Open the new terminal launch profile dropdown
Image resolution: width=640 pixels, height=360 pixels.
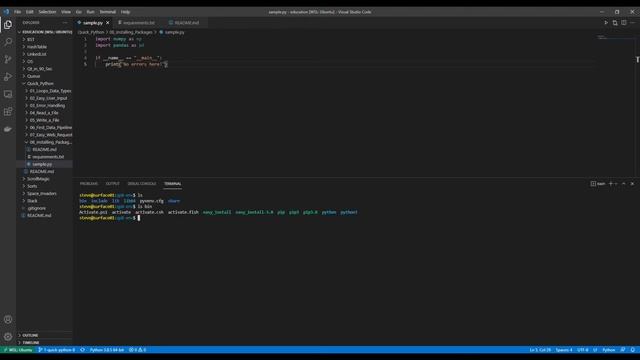tap(616, 184)
